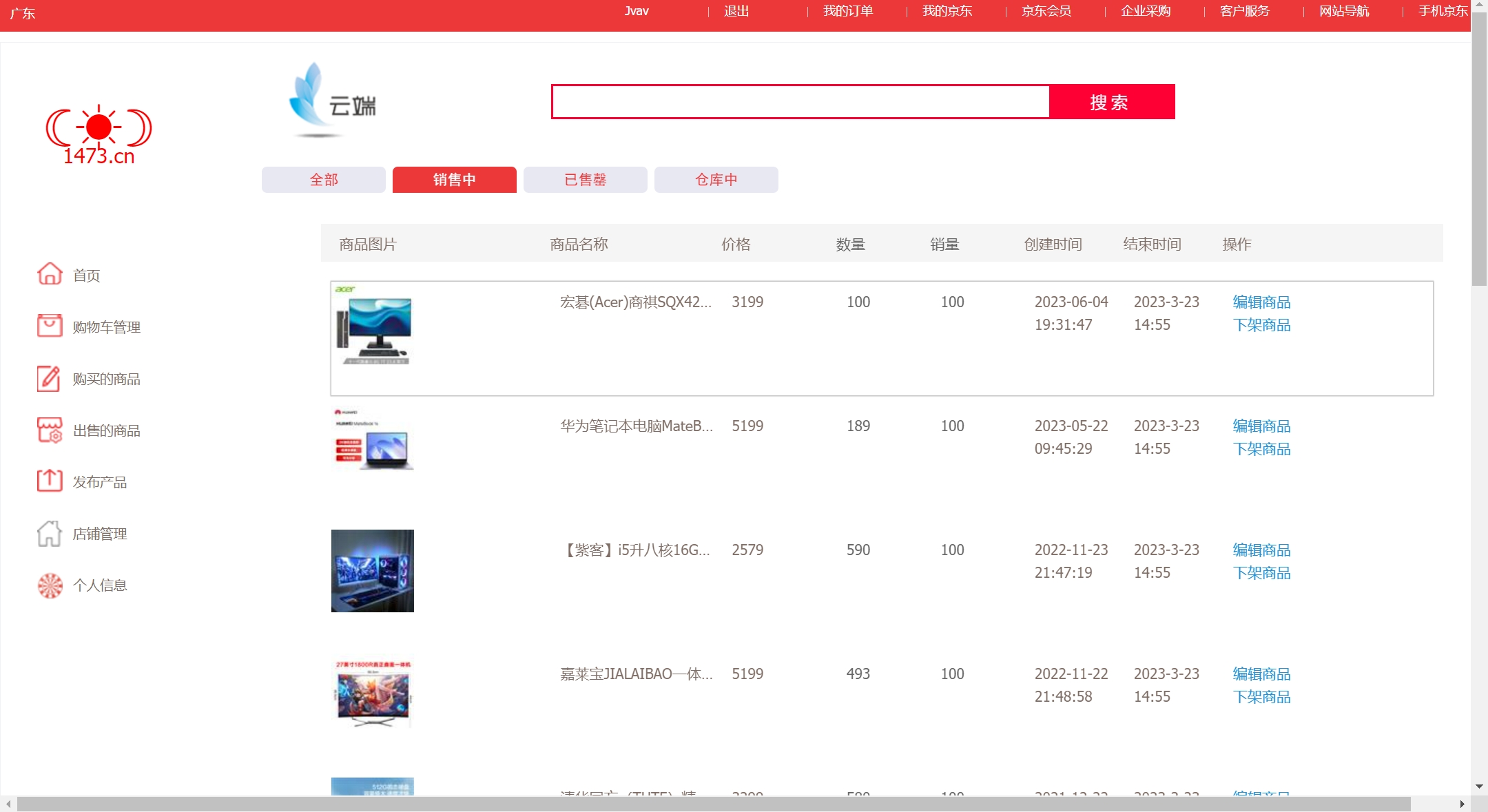The width and height of the screenshot is (1488, 812).
Task: Click the round icon for 个人信息
Action: pyautogui.click(x=50, y=585)
